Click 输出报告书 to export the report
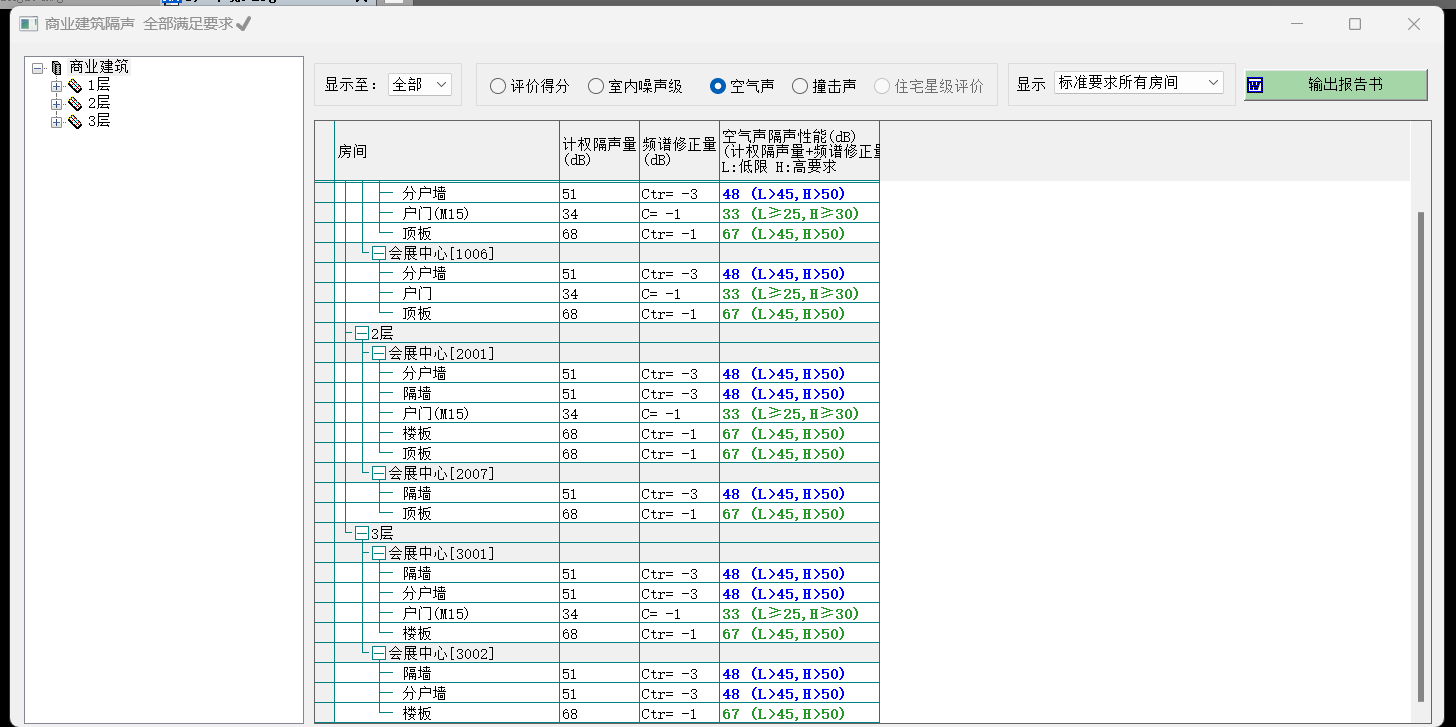Viewport: 1456px width, 727px height. [x=1344, y=85]
